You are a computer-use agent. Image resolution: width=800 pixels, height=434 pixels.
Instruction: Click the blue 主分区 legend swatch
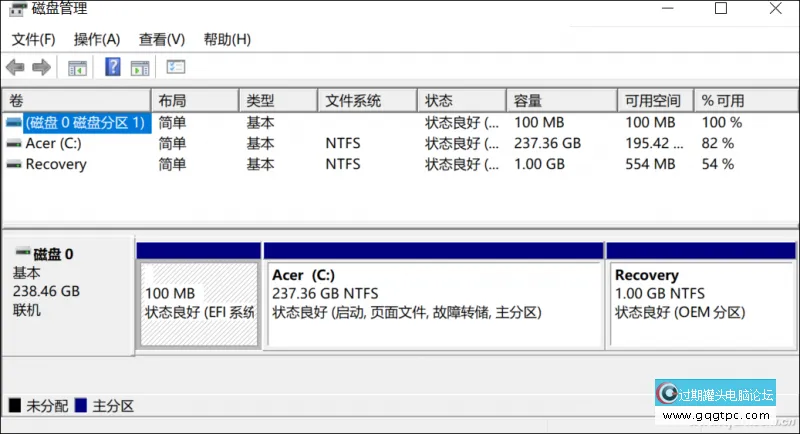pyautogui.click(x=81, y=405)
